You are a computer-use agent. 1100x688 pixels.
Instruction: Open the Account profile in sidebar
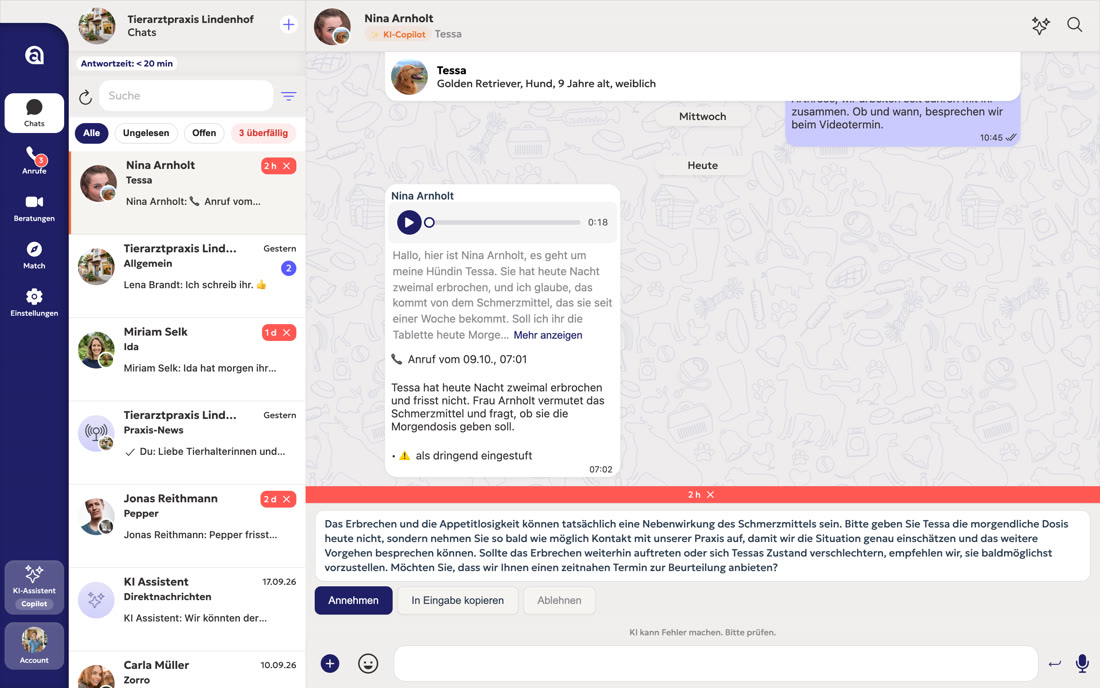click(34, 645)
